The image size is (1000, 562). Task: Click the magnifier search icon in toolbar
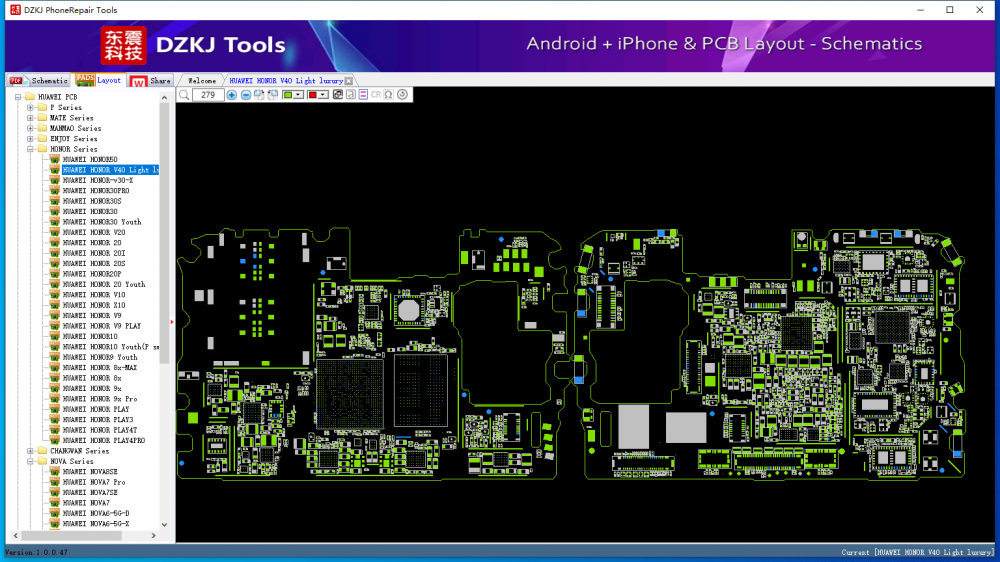184,95
